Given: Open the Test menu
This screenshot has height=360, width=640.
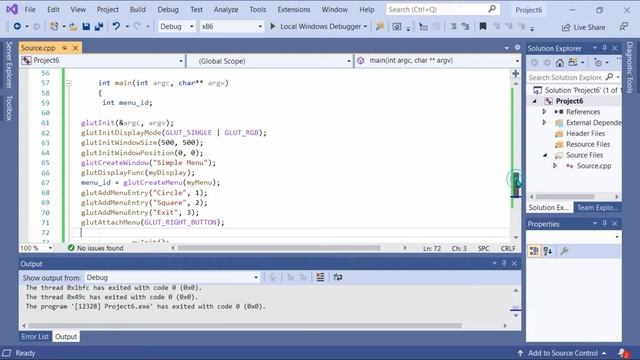Looking at the screenshot, I should [x=196, y=9].
